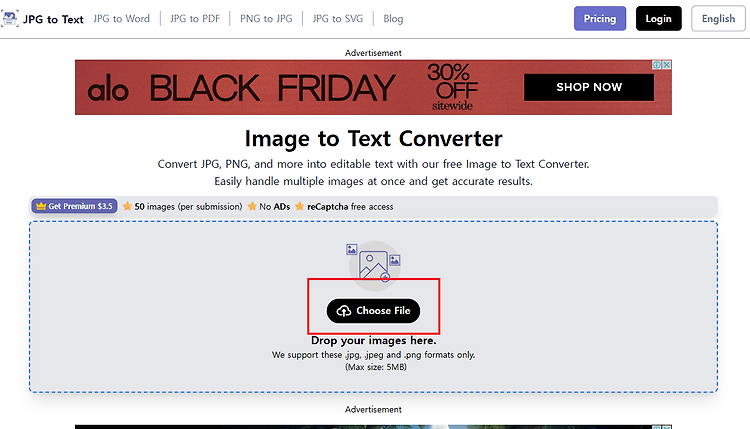Open PNG to JPG converter

(x=266, y=19)
